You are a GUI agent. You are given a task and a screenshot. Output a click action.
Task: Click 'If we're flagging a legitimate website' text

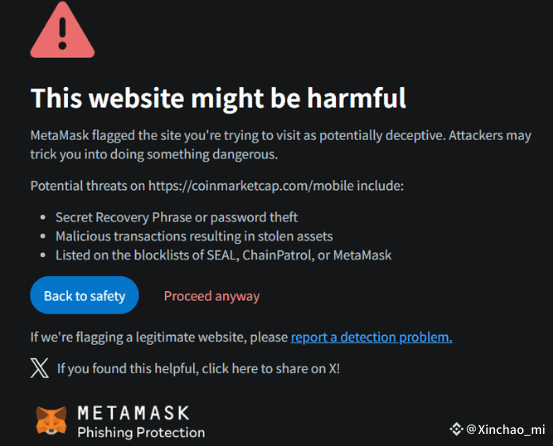159,337
